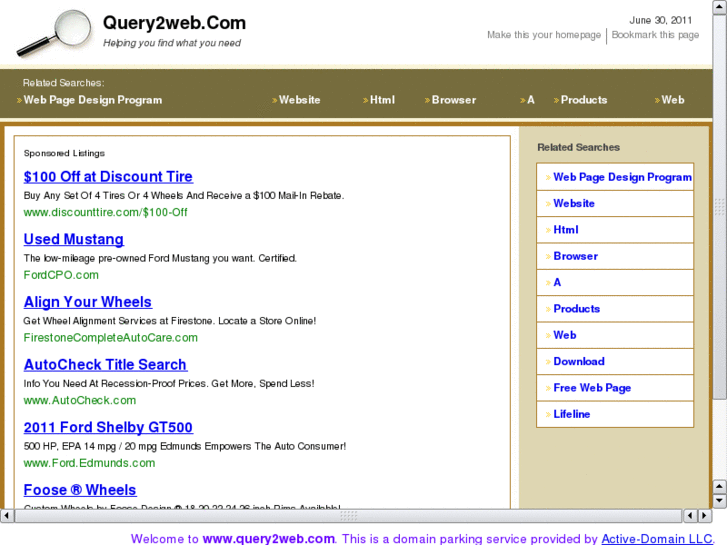
Task: Click sidebar 'Html' related search
Action: [566, 230]
